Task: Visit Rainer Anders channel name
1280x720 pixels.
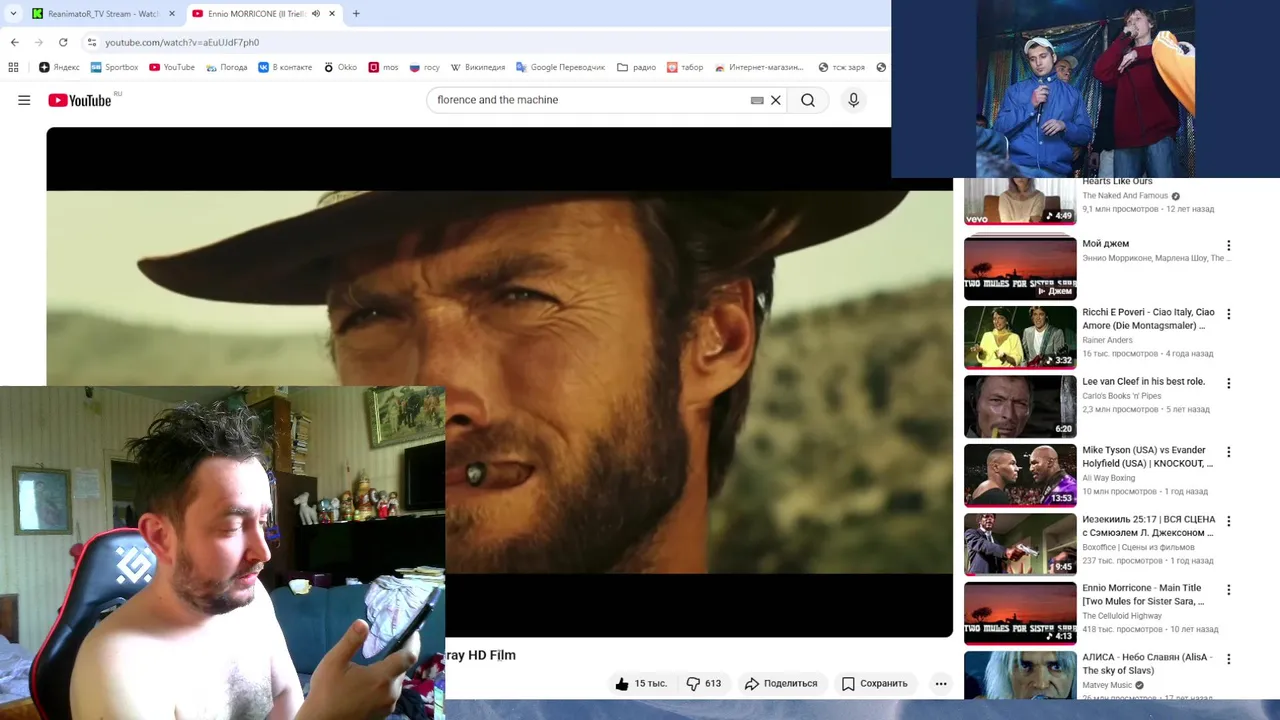Action: [x=1107, y=340]
